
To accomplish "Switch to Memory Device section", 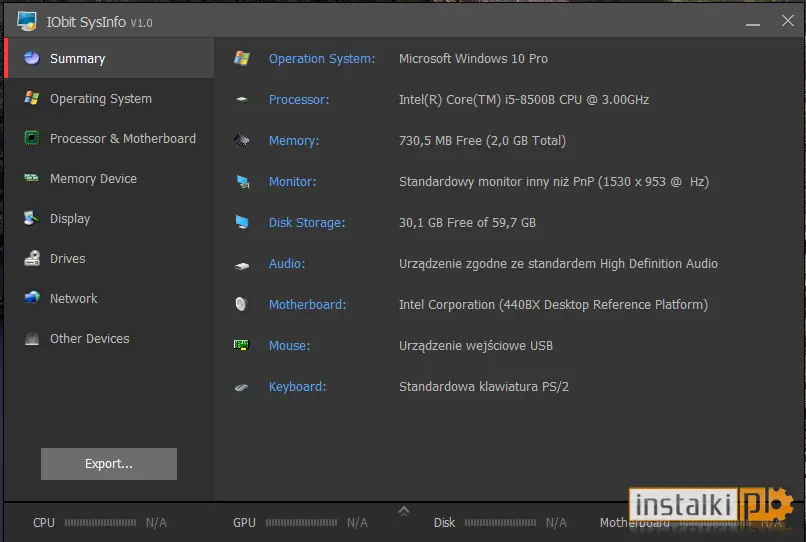I will (x=109, y=178).
